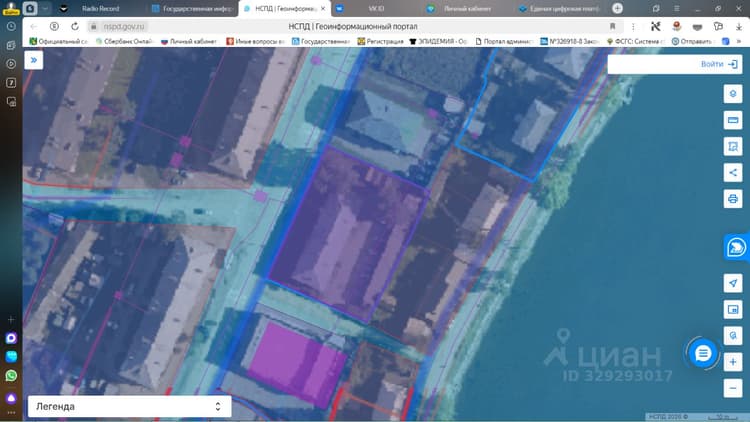The height and width of the screenshot is (422, 750).
Task: Open a new browser tab with plus
Action: 618,8
